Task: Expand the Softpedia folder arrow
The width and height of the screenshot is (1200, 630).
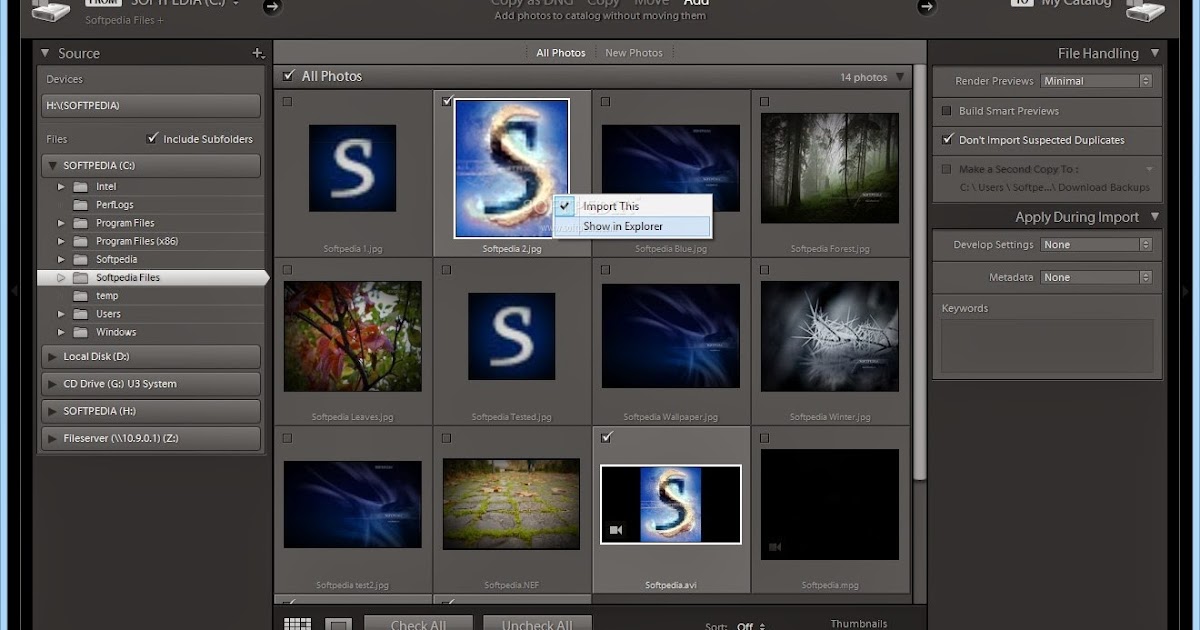Action: pos(61,259)
